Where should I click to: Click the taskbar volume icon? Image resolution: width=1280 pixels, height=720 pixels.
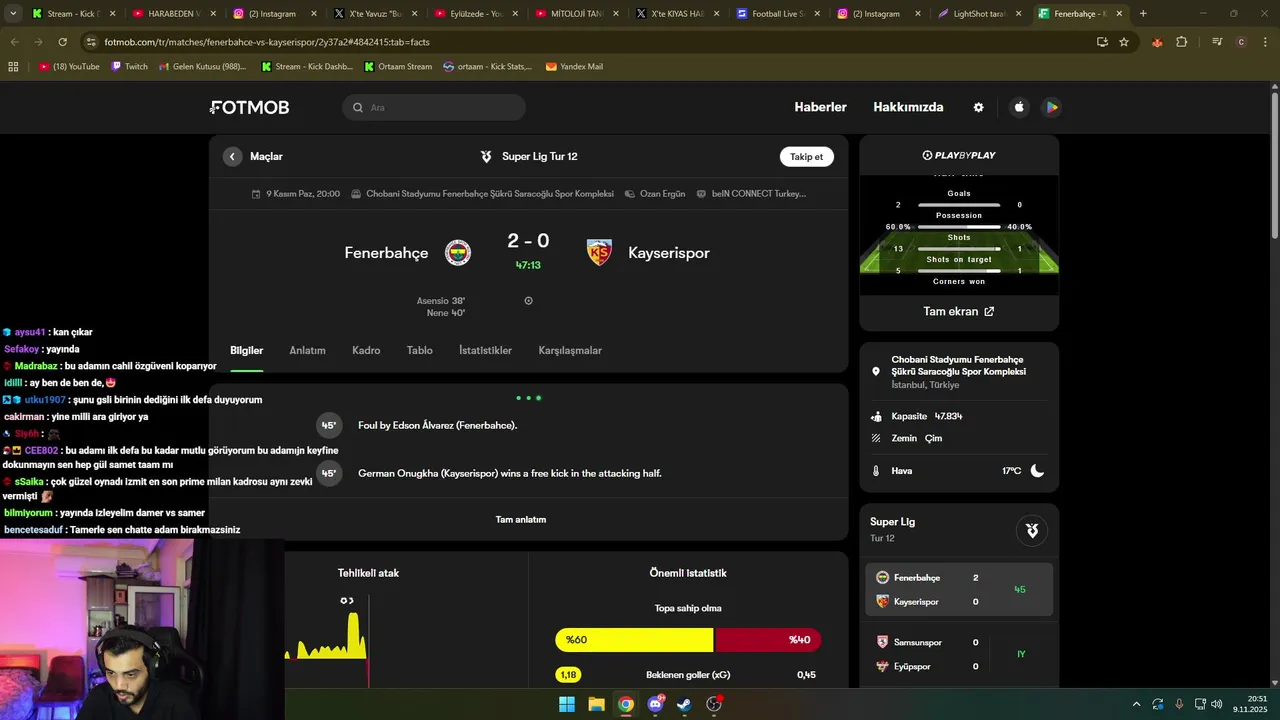tap(1217, 704)
